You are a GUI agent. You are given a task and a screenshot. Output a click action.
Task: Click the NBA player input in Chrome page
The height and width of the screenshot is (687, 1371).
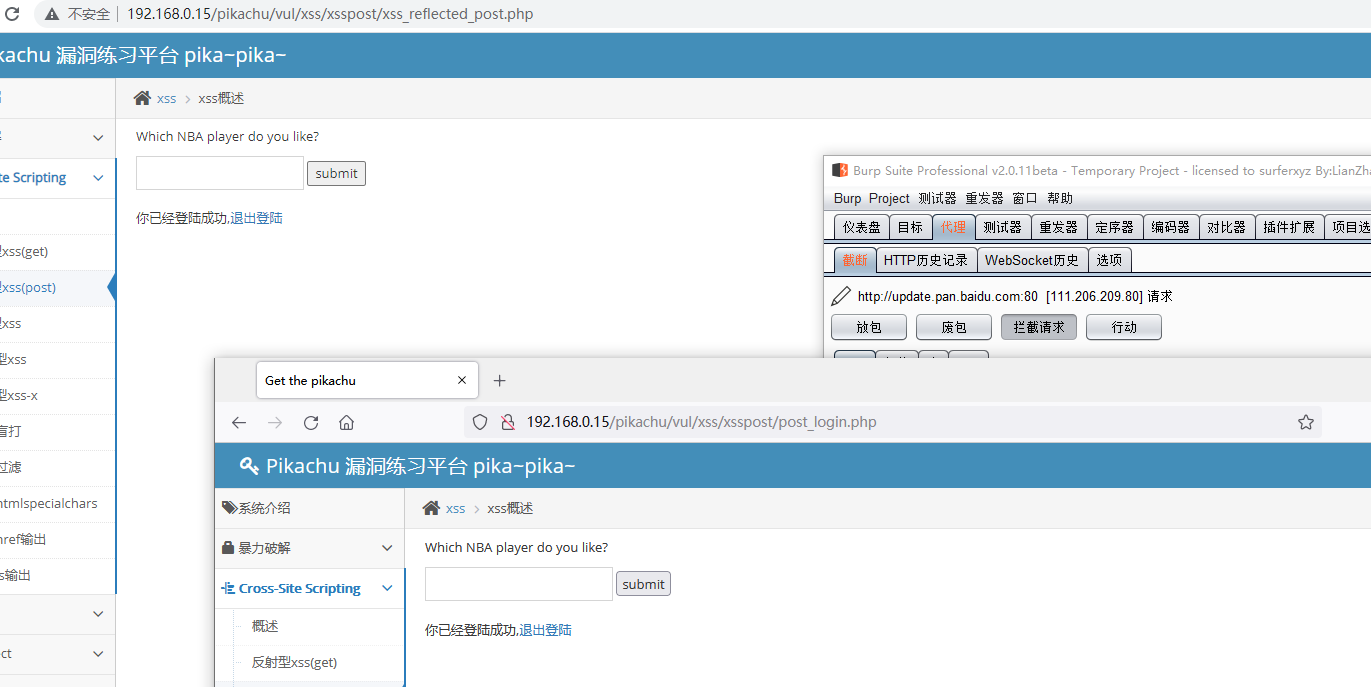pos(219,173)
